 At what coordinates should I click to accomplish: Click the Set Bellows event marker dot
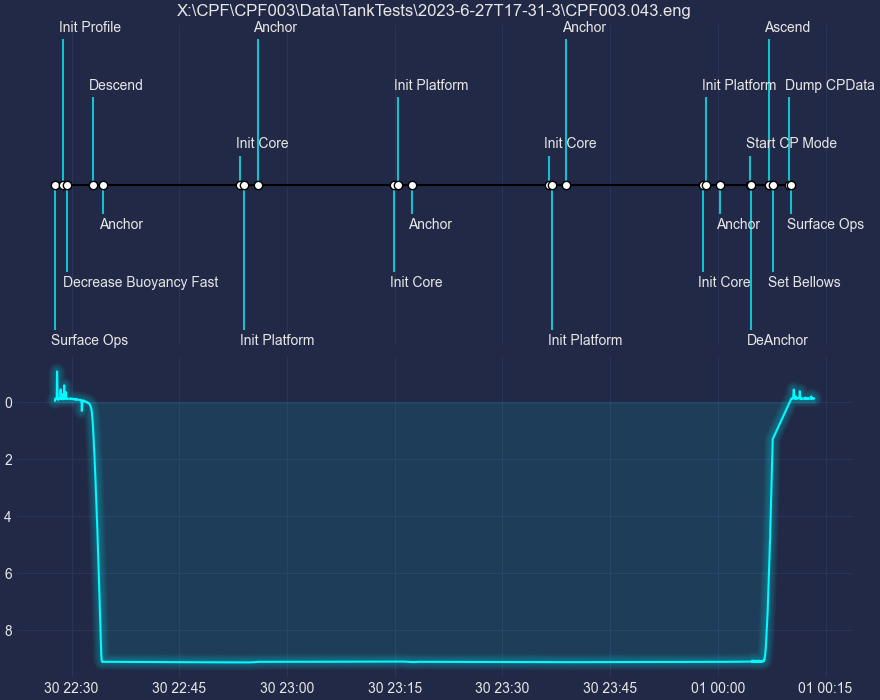tap(773, 185)
